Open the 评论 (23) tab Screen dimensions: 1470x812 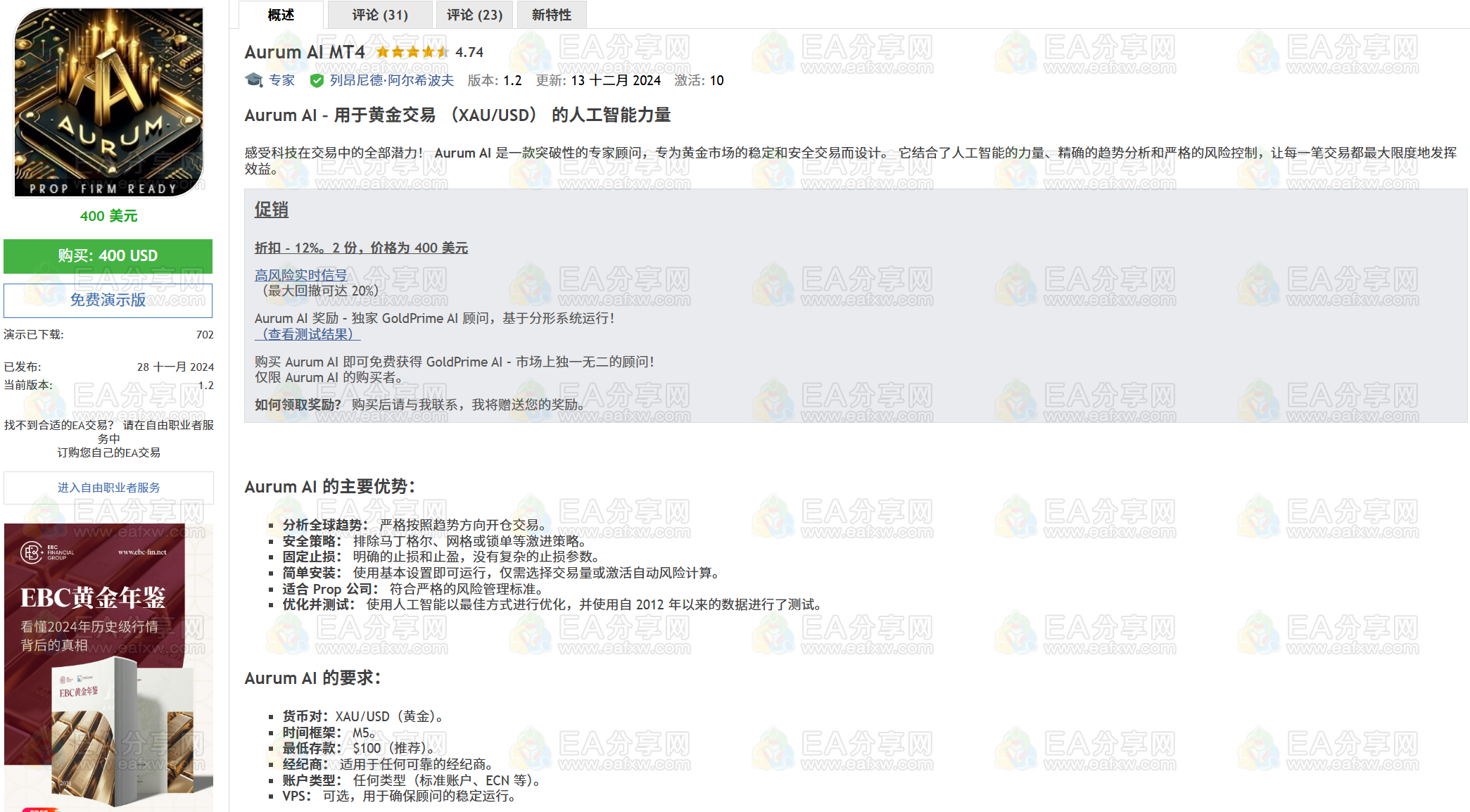point(474,15)
